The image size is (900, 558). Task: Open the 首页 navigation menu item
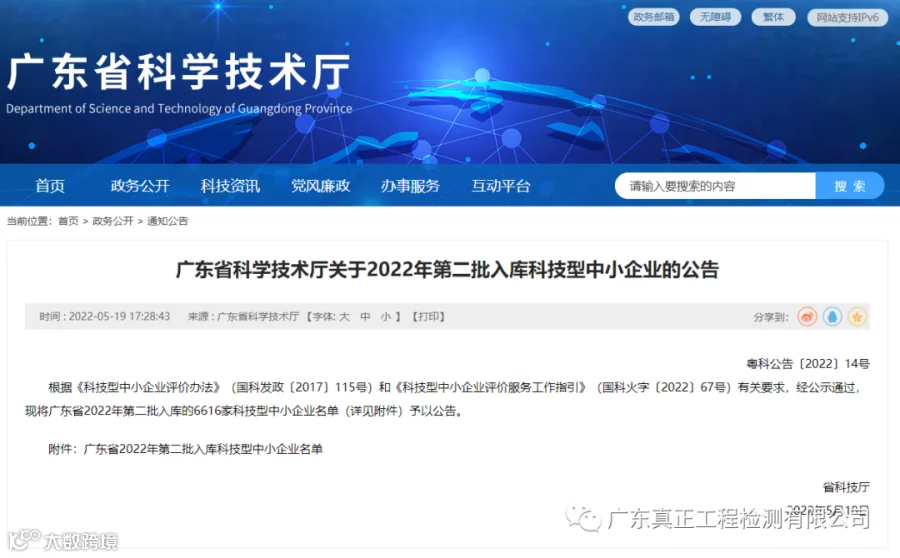coord(50,186)
